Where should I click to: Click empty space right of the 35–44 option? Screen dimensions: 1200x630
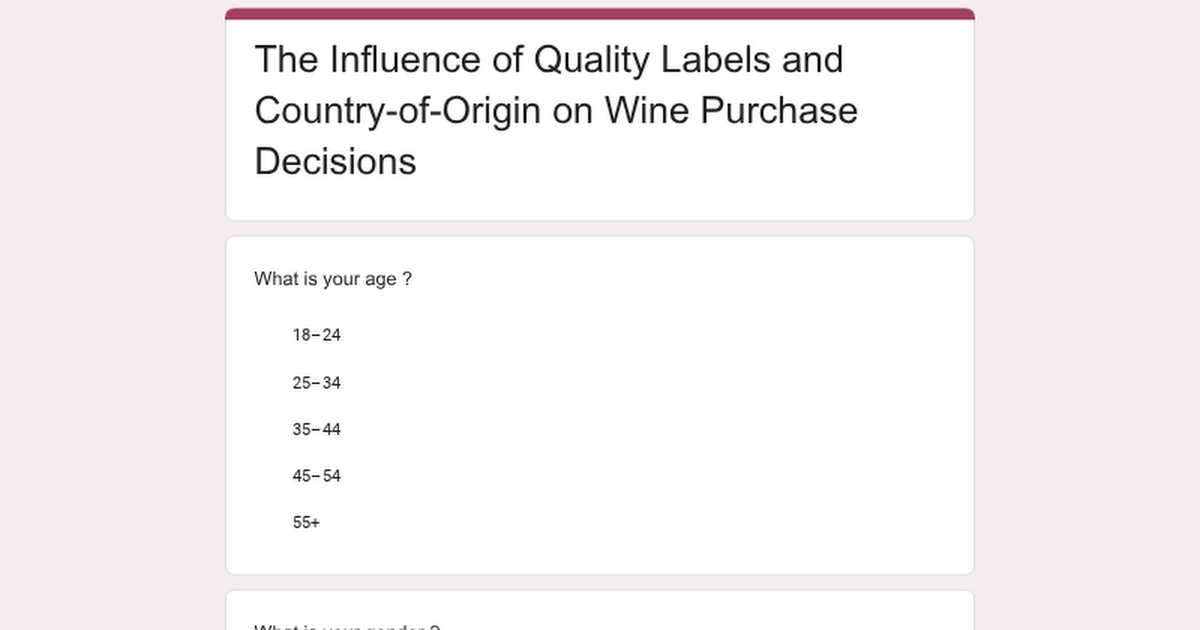tap(650, 430)
